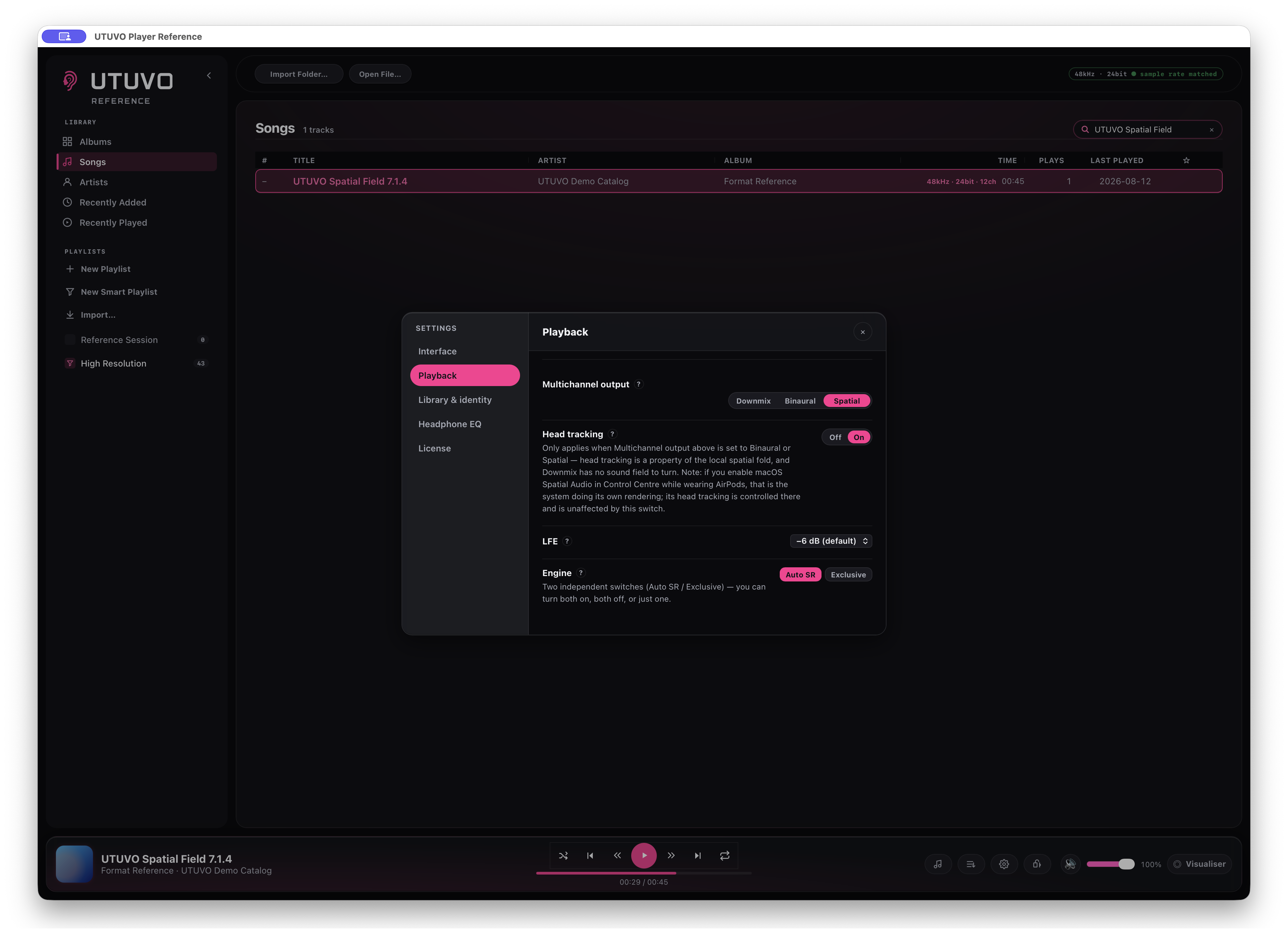Open the music note lyrics button
Image resolution: width=1288 pixels, height=950 pixels.
click(938, 864)
